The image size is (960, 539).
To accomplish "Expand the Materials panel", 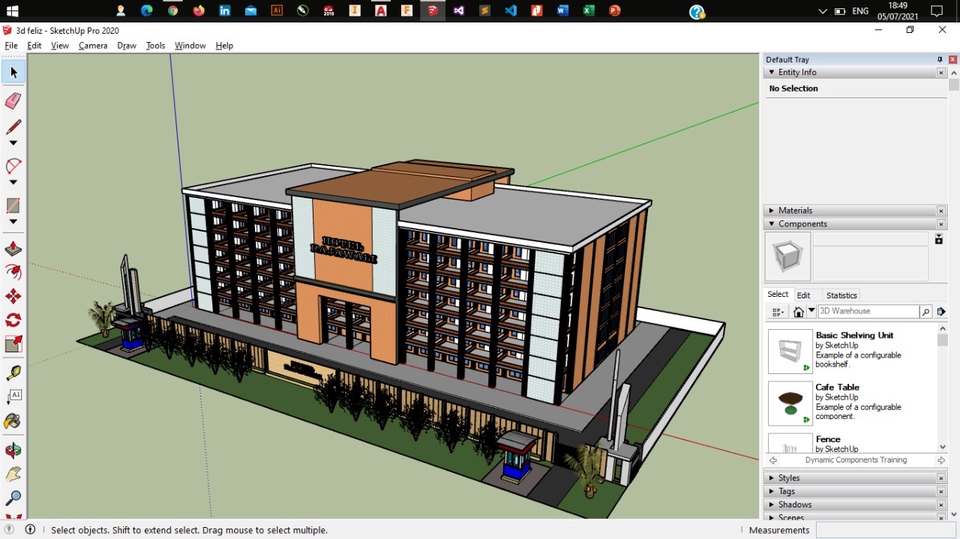I will 771,210.
